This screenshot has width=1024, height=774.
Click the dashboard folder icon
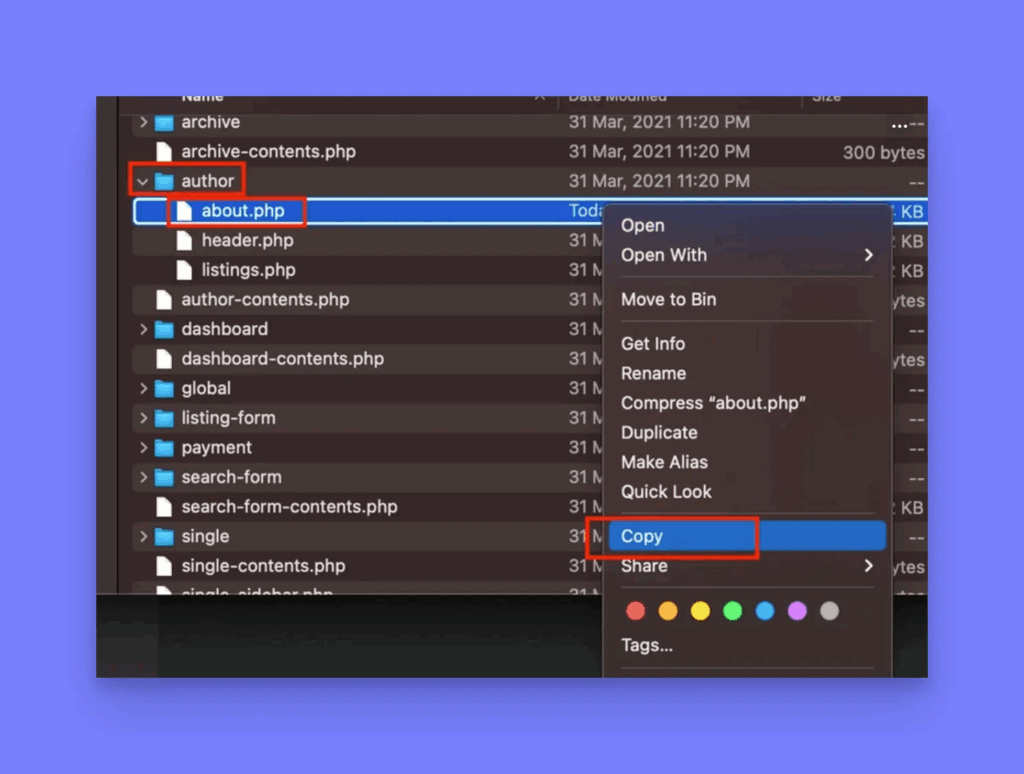164,329
